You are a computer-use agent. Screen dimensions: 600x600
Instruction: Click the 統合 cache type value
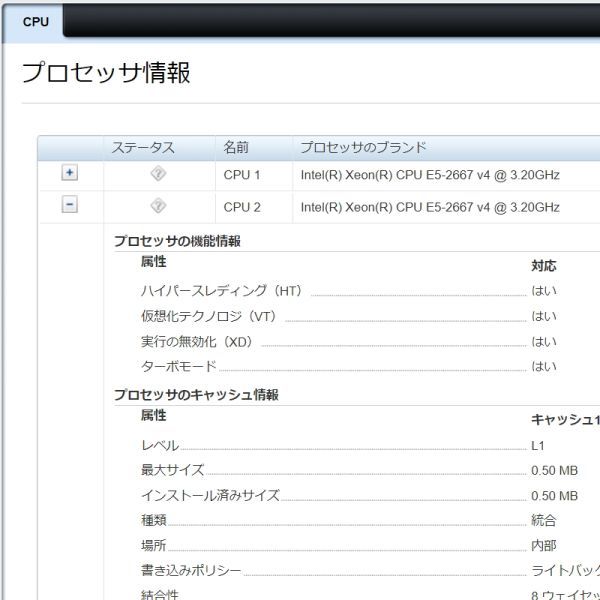544,520
